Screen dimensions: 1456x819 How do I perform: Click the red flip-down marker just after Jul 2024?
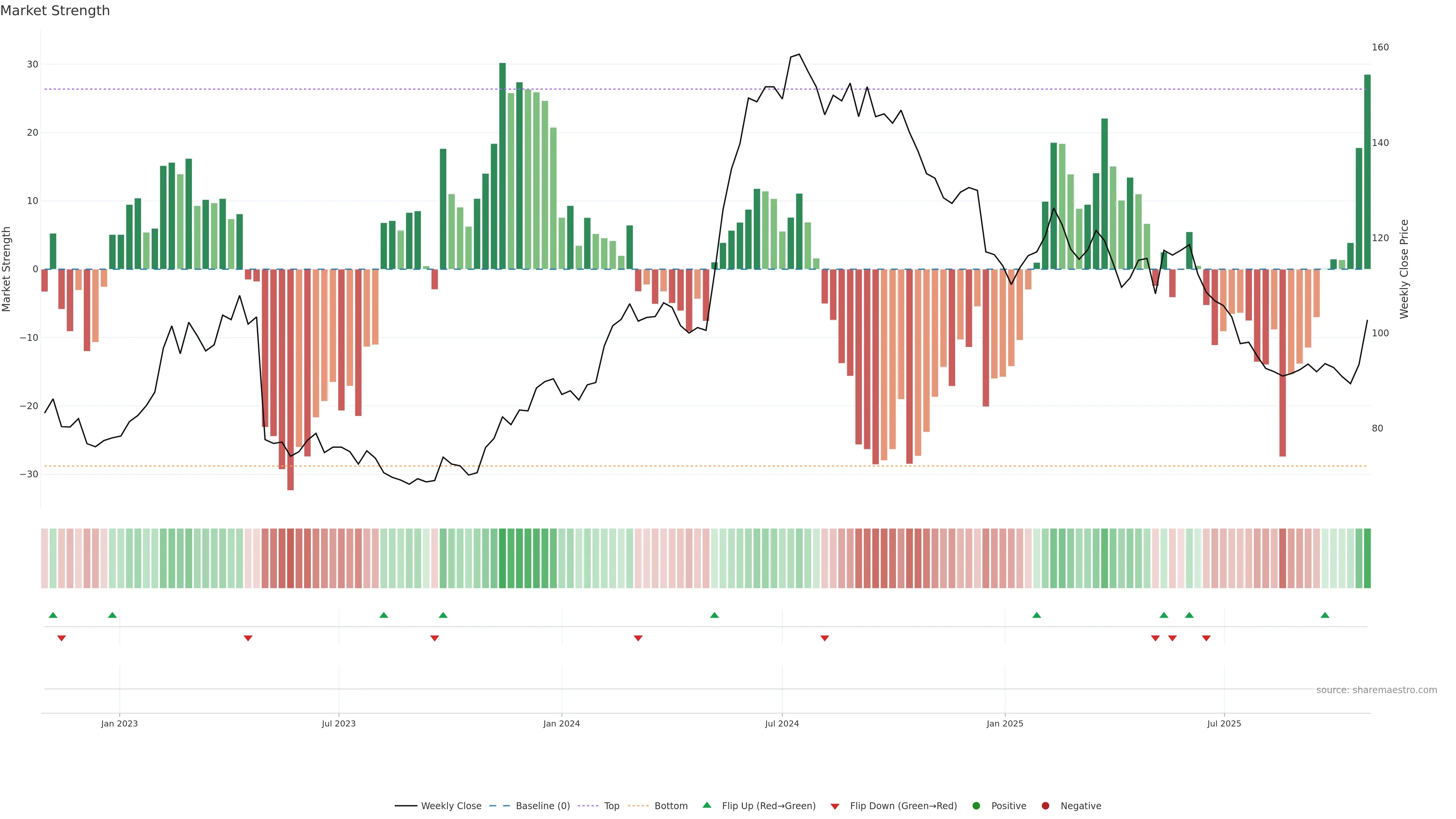(x=825, y=638)
